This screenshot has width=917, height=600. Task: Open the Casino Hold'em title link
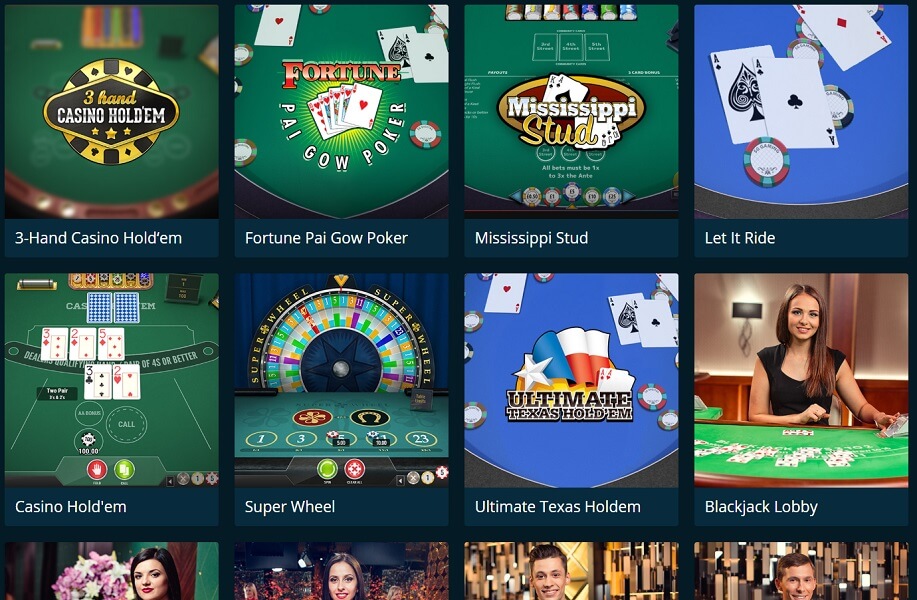(x=71, y=506)
